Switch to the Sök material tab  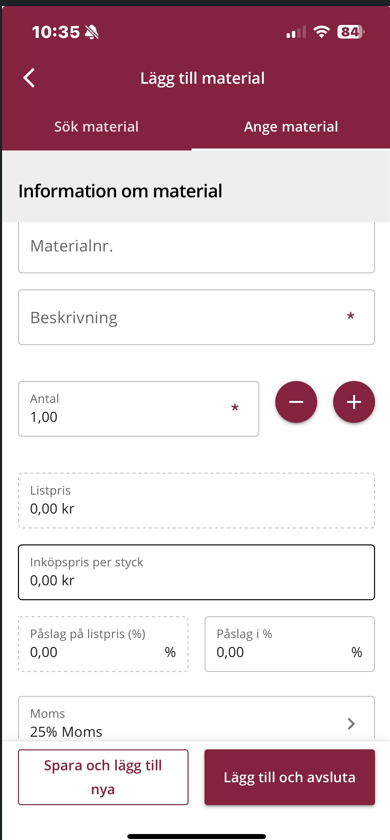tap(96, 127)
